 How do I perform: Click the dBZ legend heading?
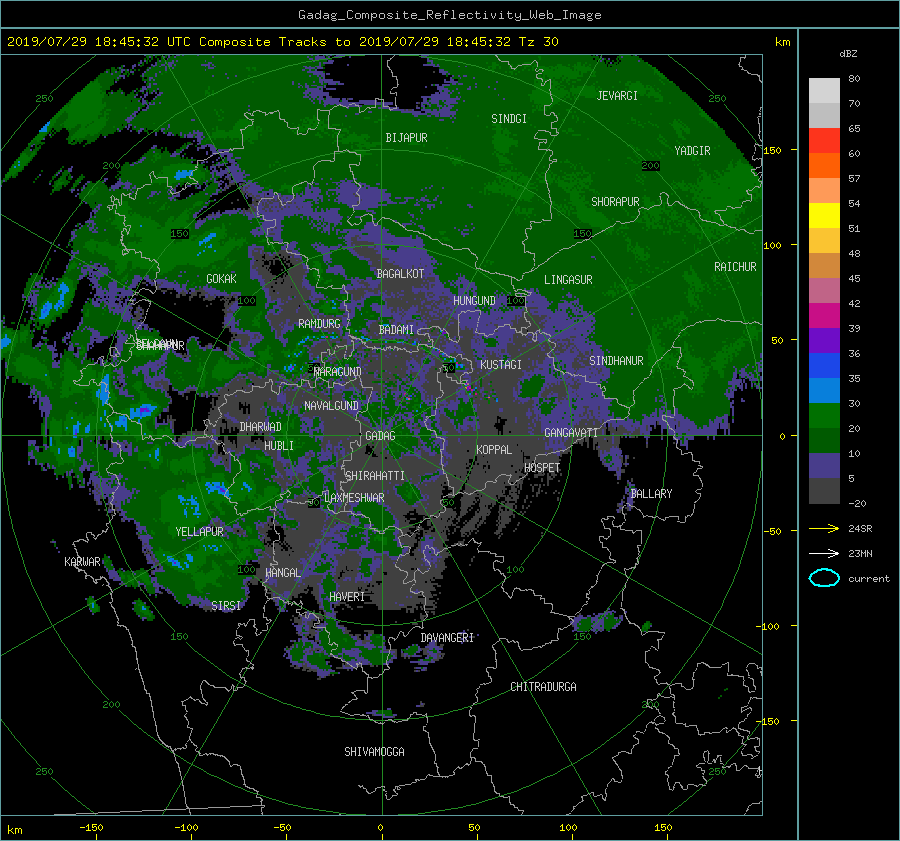coord(848,54)
